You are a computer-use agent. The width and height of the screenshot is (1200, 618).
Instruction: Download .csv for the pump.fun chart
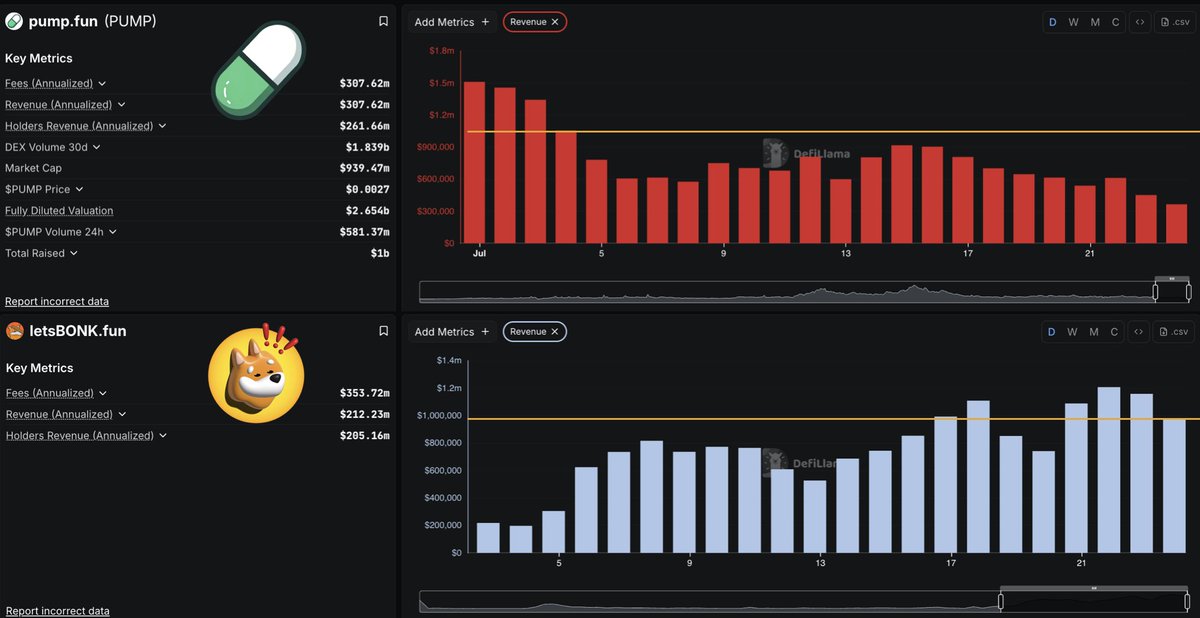click(1175, 22)
